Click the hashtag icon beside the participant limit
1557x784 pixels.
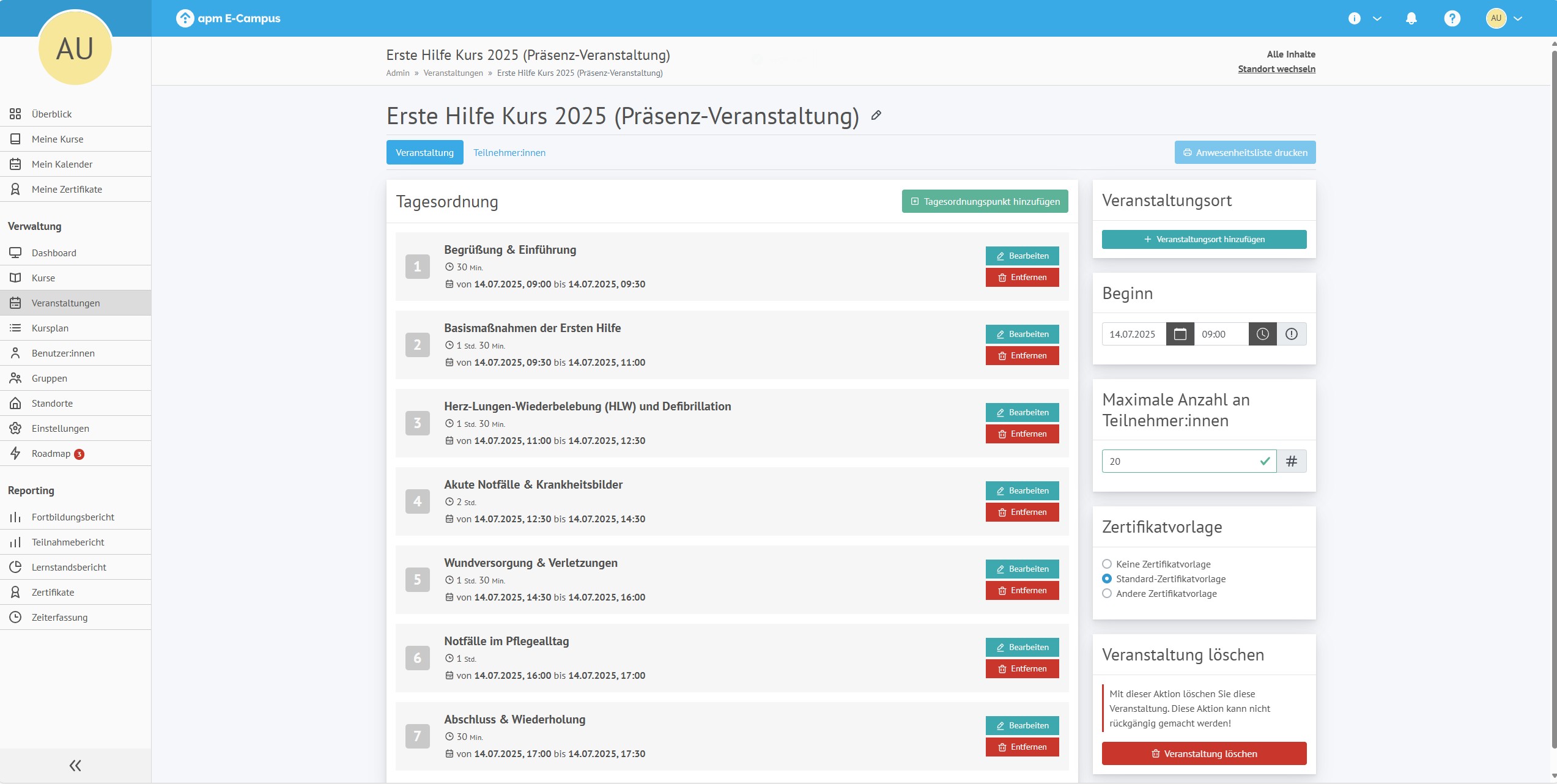1292,461
